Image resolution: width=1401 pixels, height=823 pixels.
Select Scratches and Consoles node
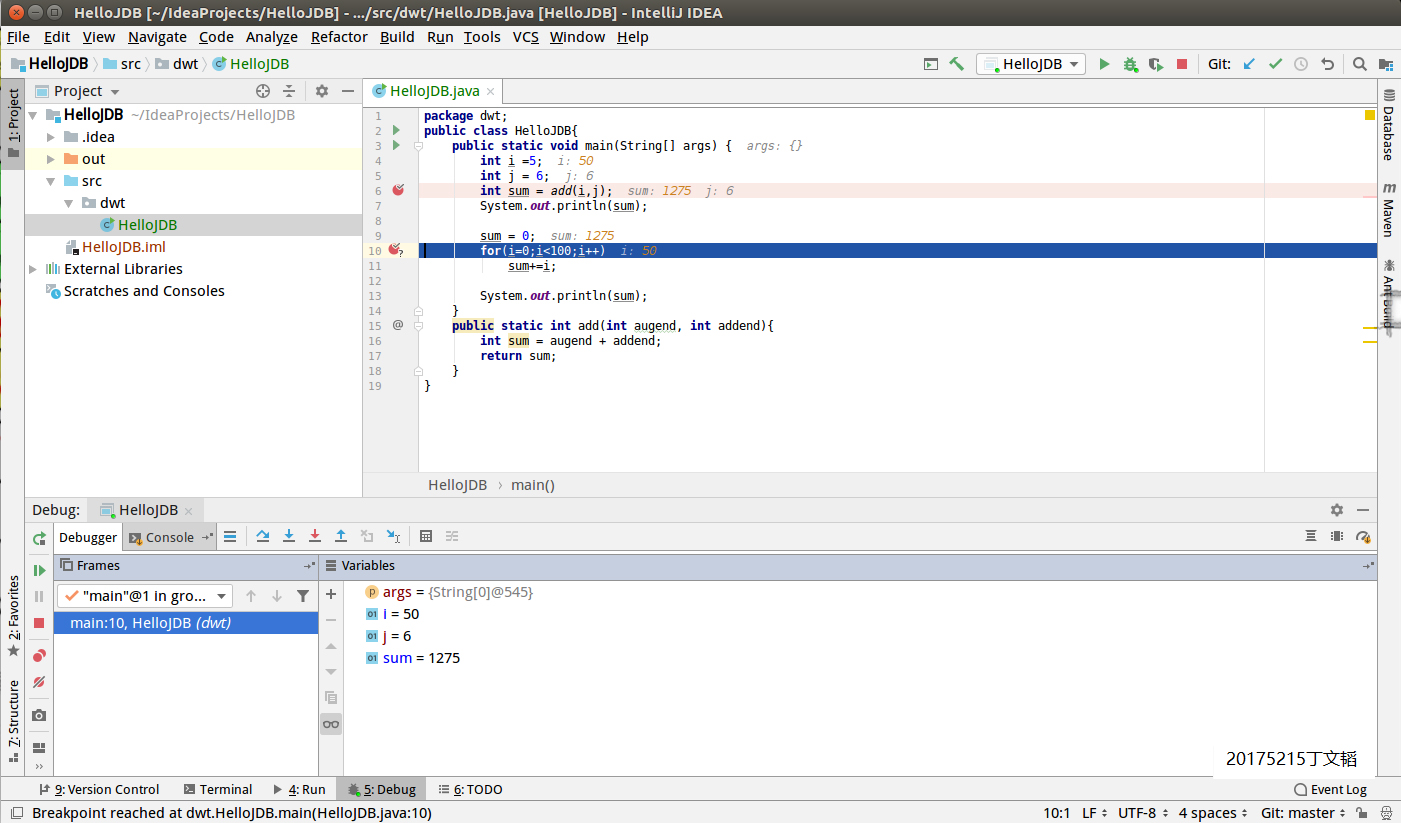135,291
